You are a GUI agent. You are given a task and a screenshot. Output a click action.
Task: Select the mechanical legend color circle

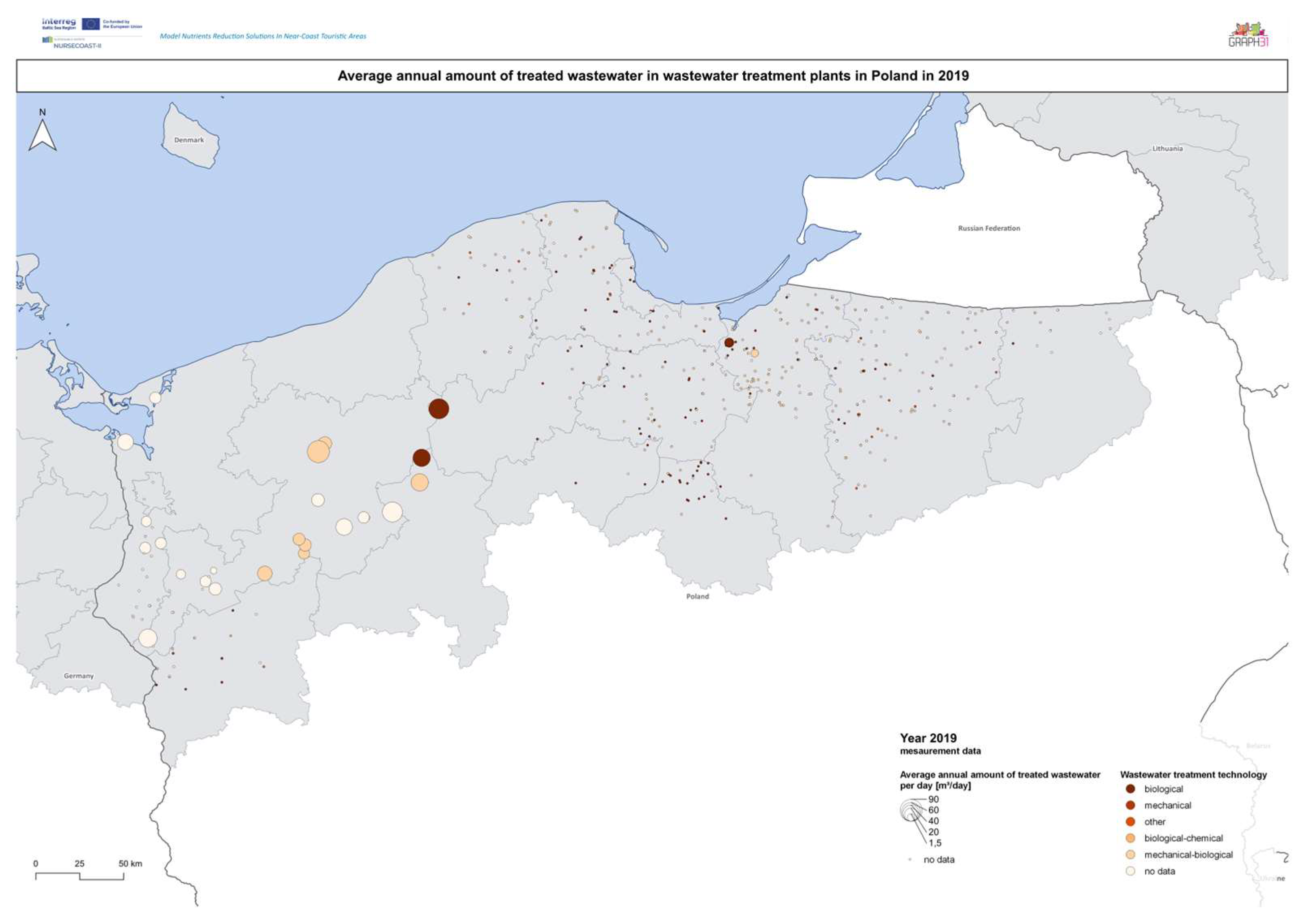click(x=1130, y=805)
